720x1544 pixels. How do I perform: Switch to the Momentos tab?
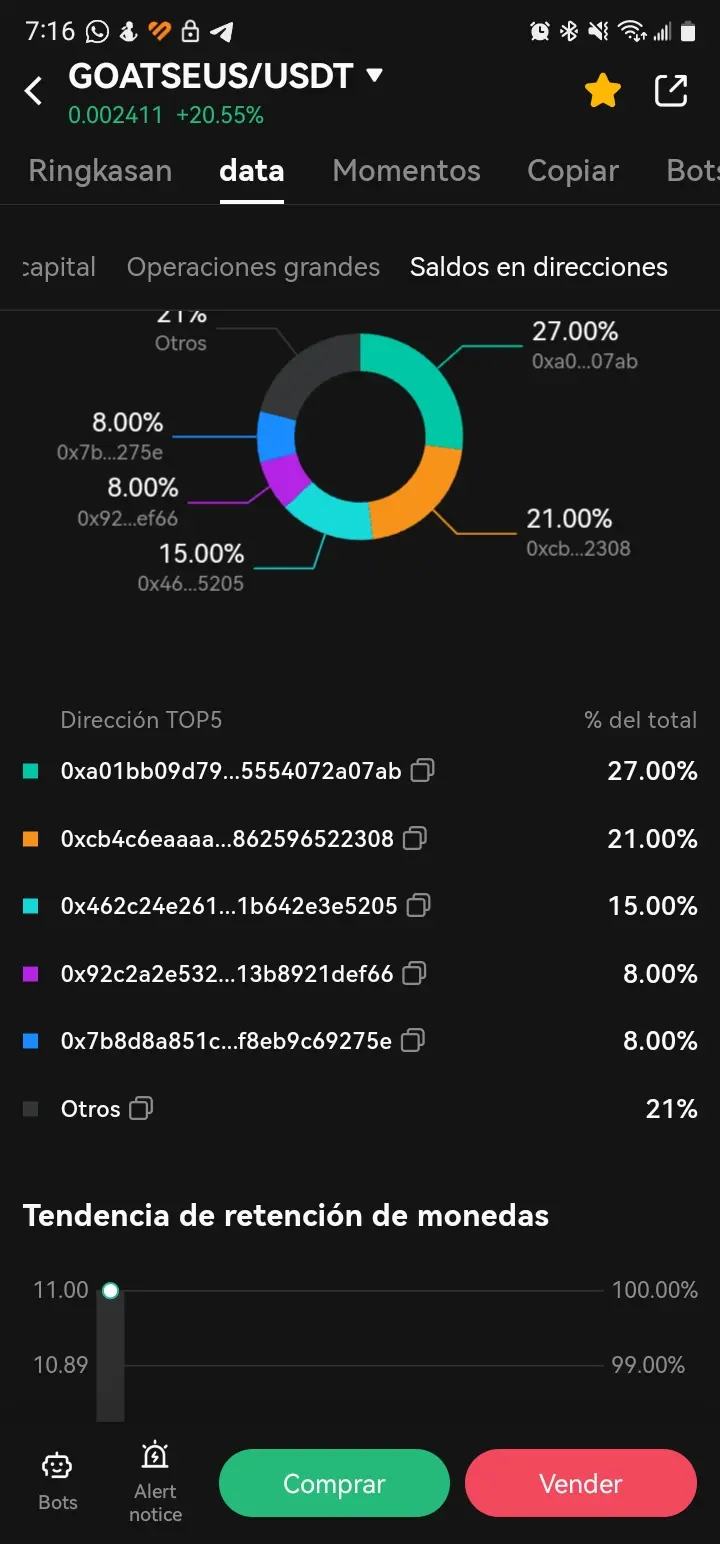406,171
